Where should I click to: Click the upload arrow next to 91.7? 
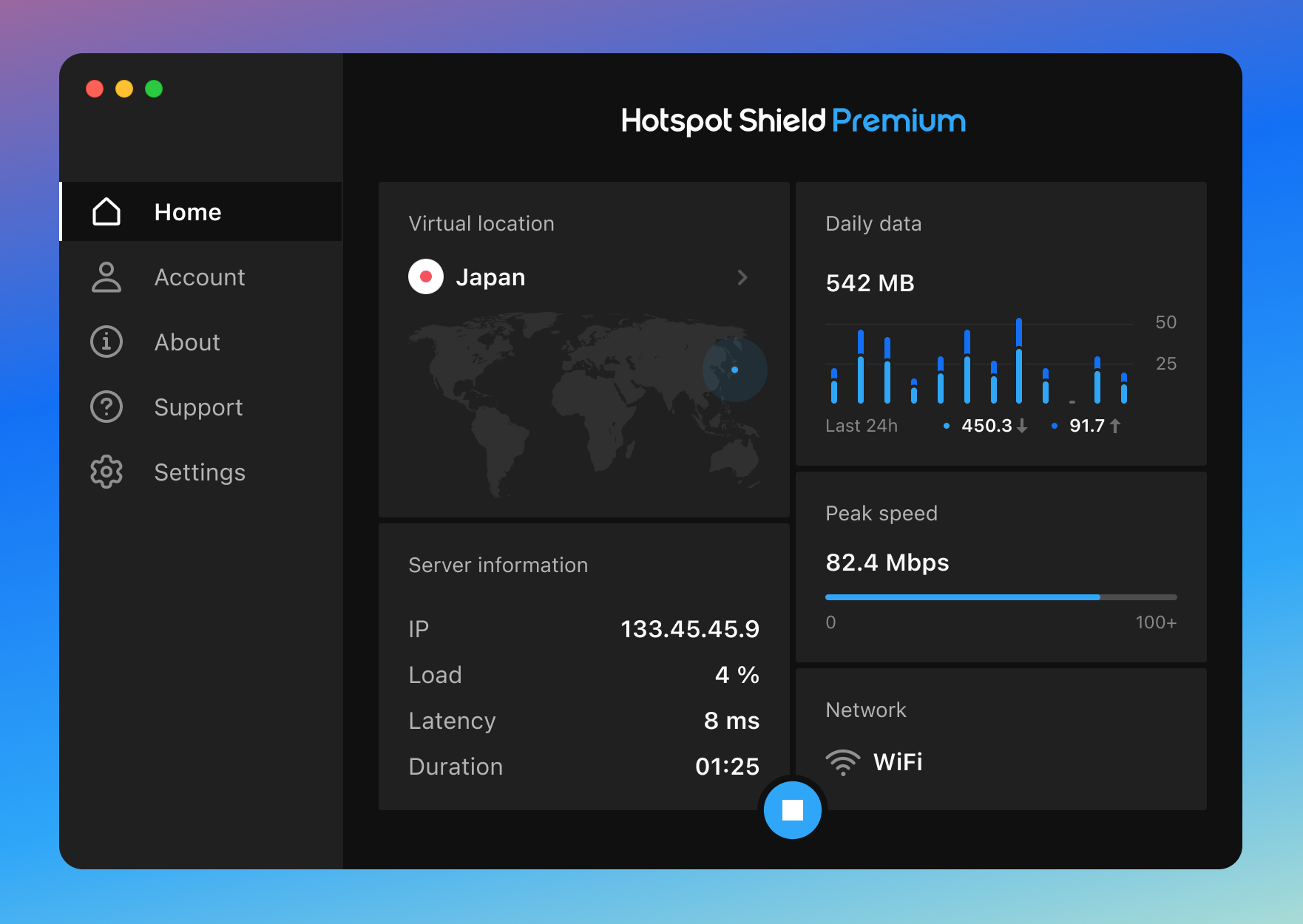point(1115,426)
